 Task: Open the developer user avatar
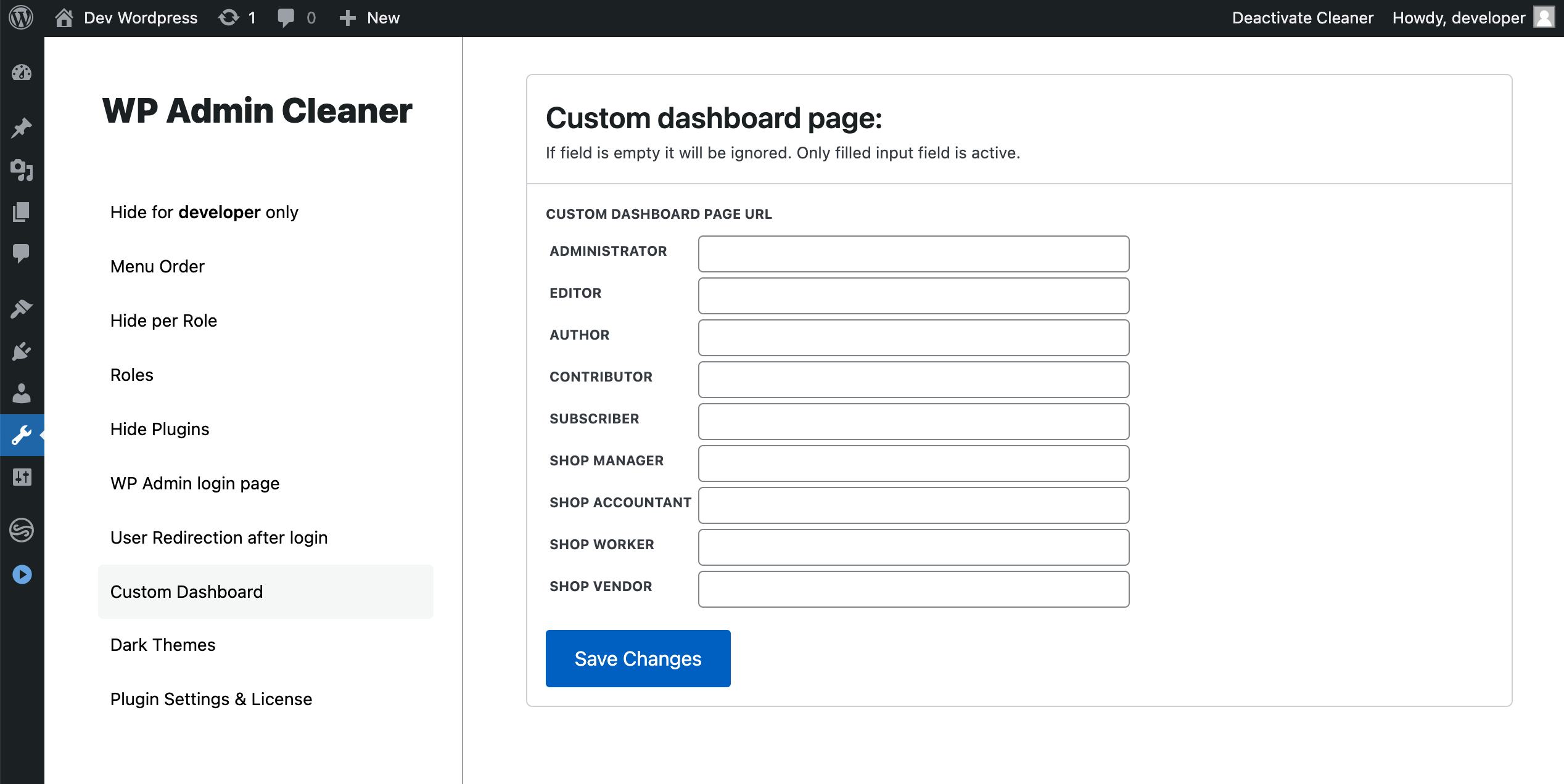tap(1544, 18)
